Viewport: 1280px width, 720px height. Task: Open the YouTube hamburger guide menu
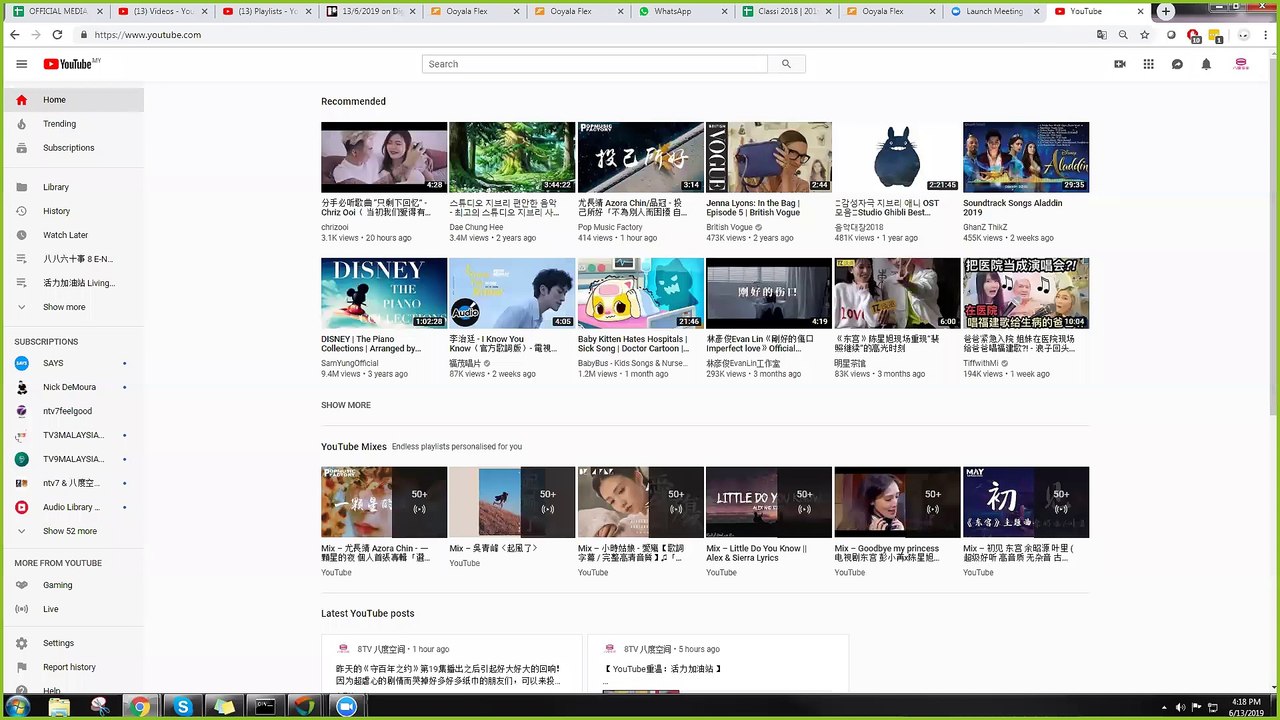tap(22, 64)
